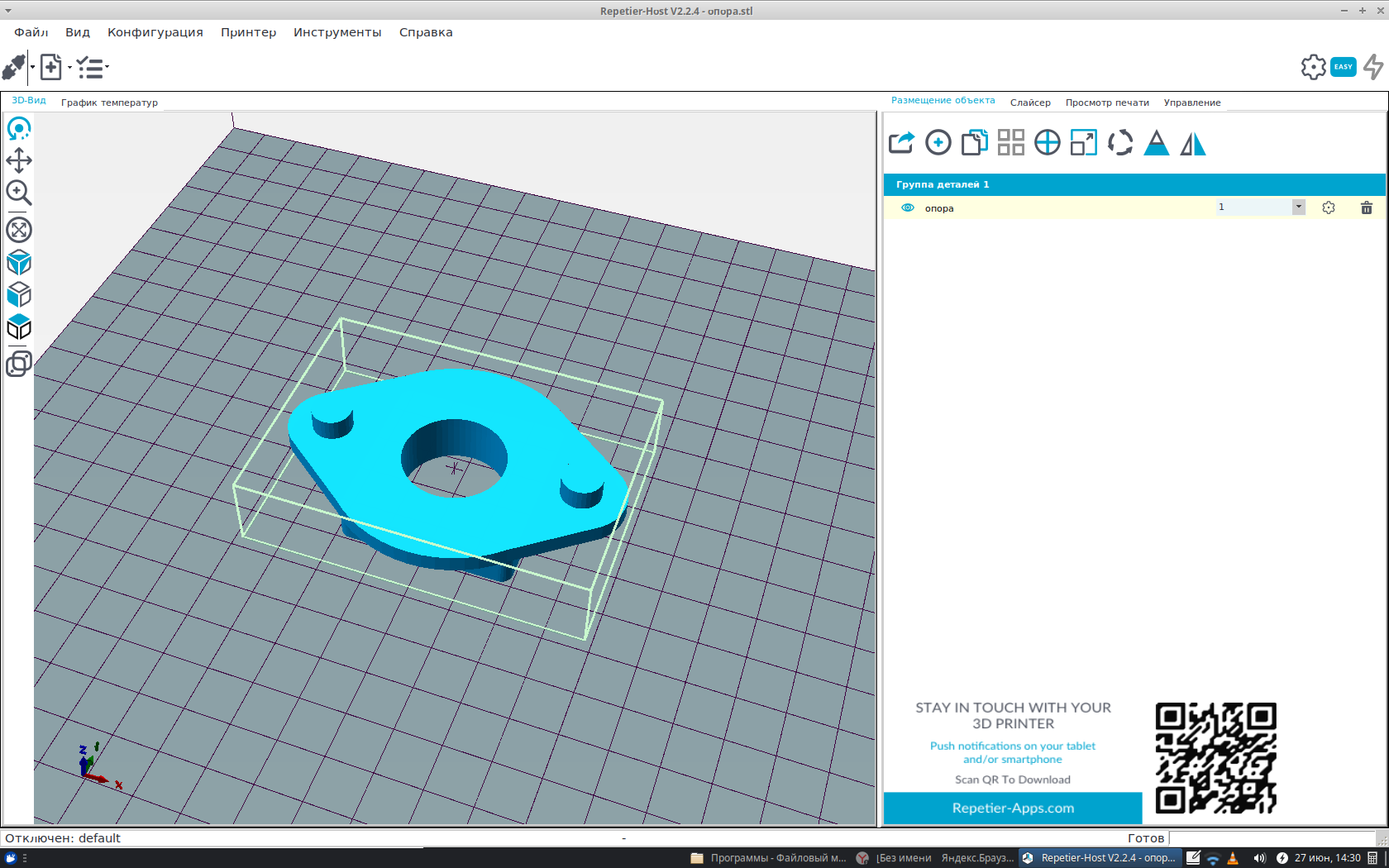The image size is (1389, 868).
Task: Open the scale object tool
Action: pyautogui.click(x=1083, y=143)
